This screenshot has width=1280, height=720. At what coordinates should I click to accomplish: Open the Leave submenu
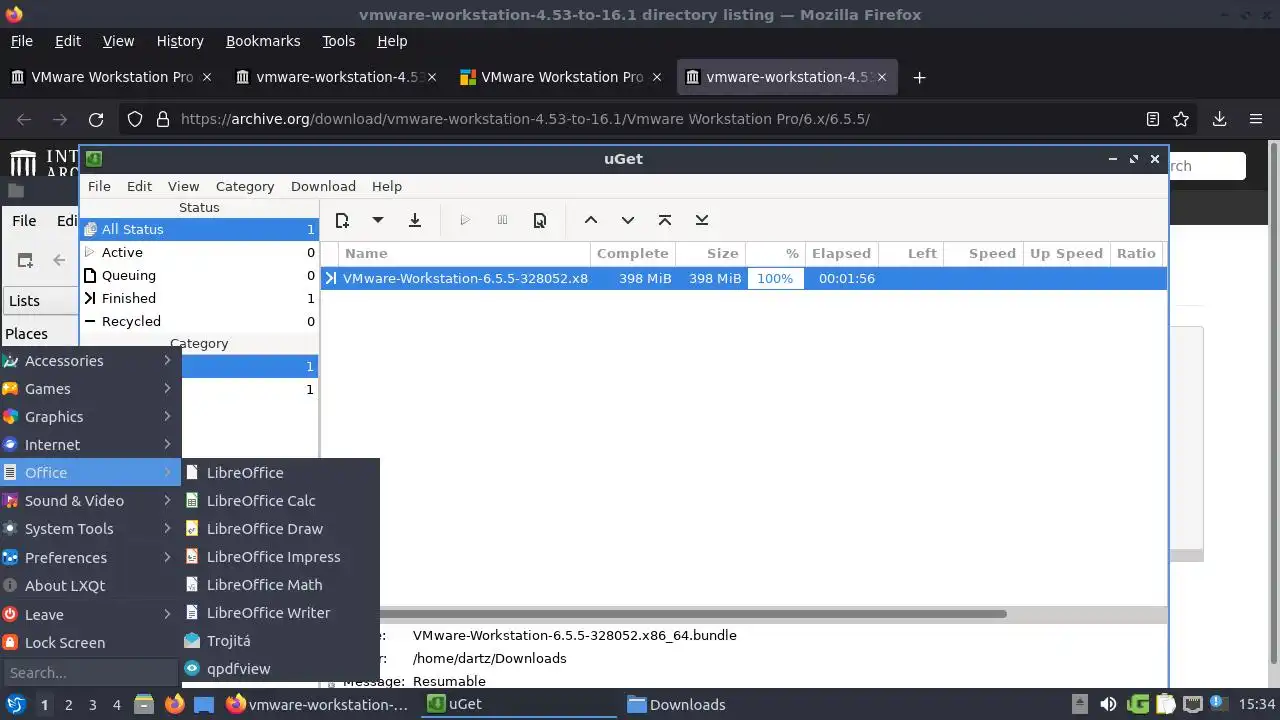tap(90, 614)
